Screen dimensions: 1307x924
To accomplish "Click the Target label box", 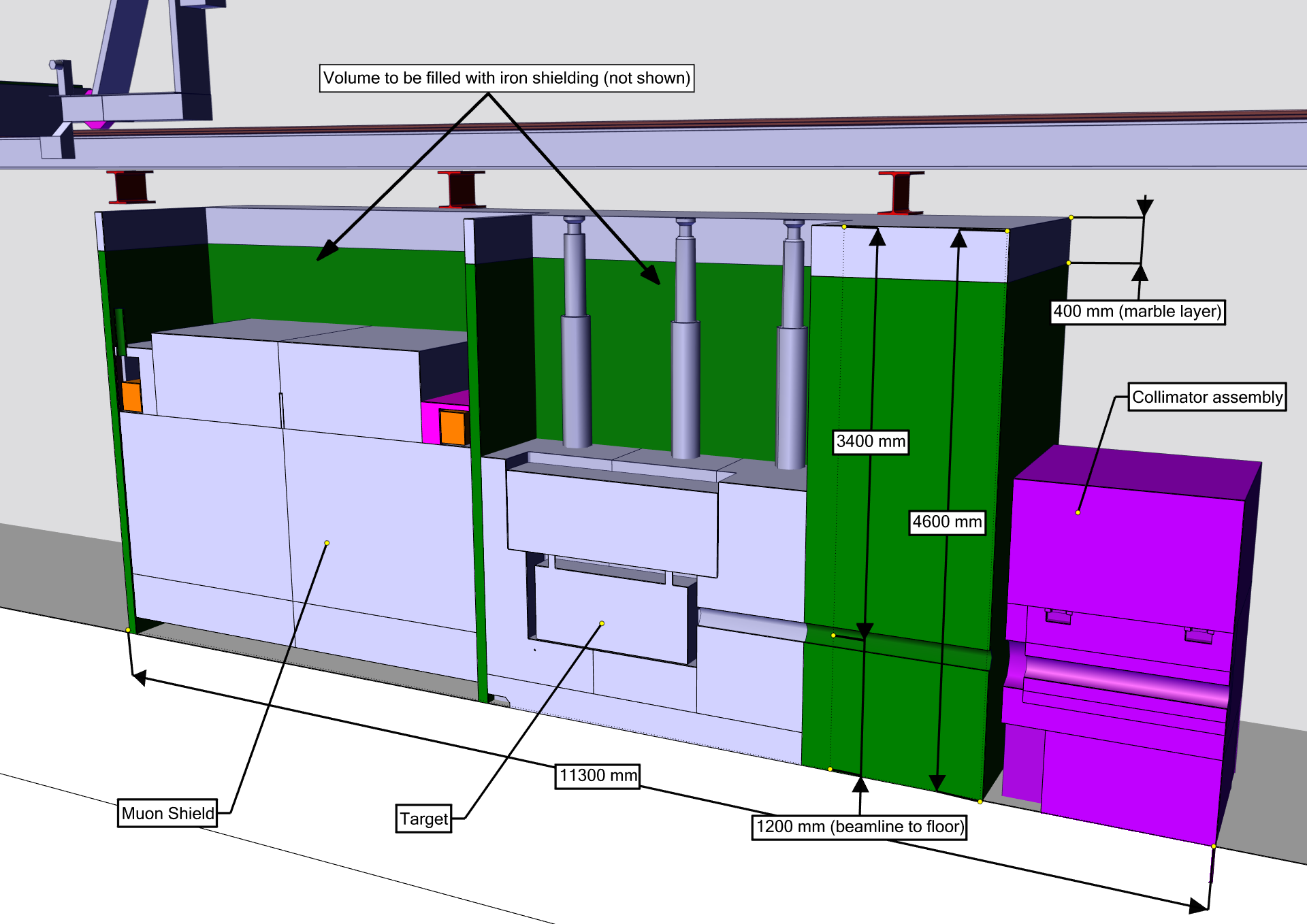I will [423, 819].
